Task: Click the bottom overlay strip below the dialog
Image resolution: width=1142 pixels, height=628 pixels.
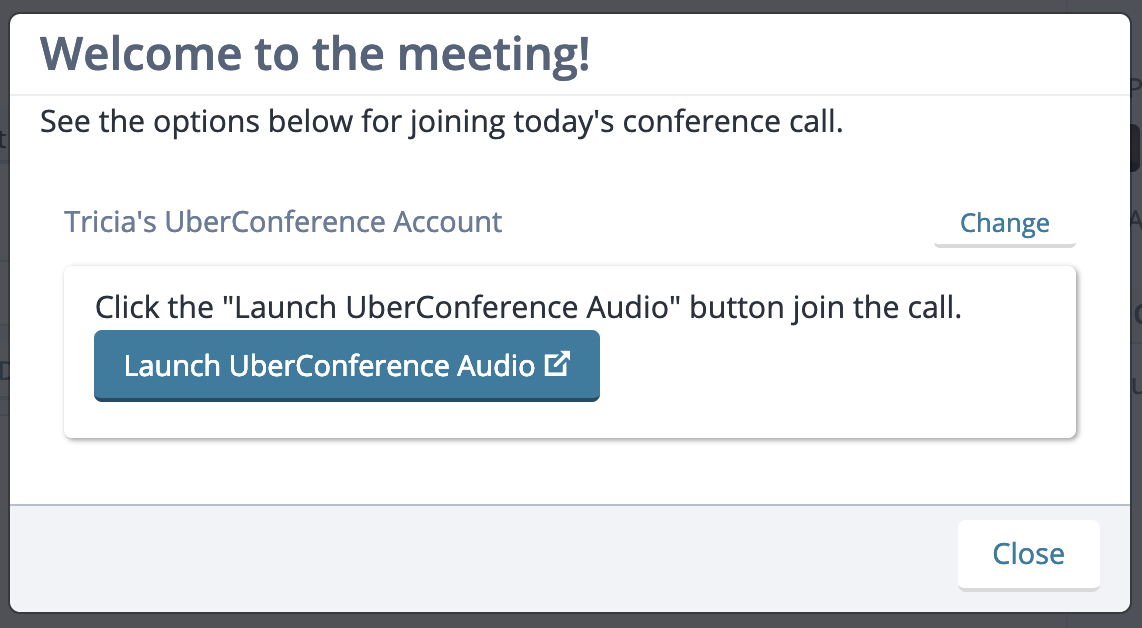Action: [x=570, y=620]
